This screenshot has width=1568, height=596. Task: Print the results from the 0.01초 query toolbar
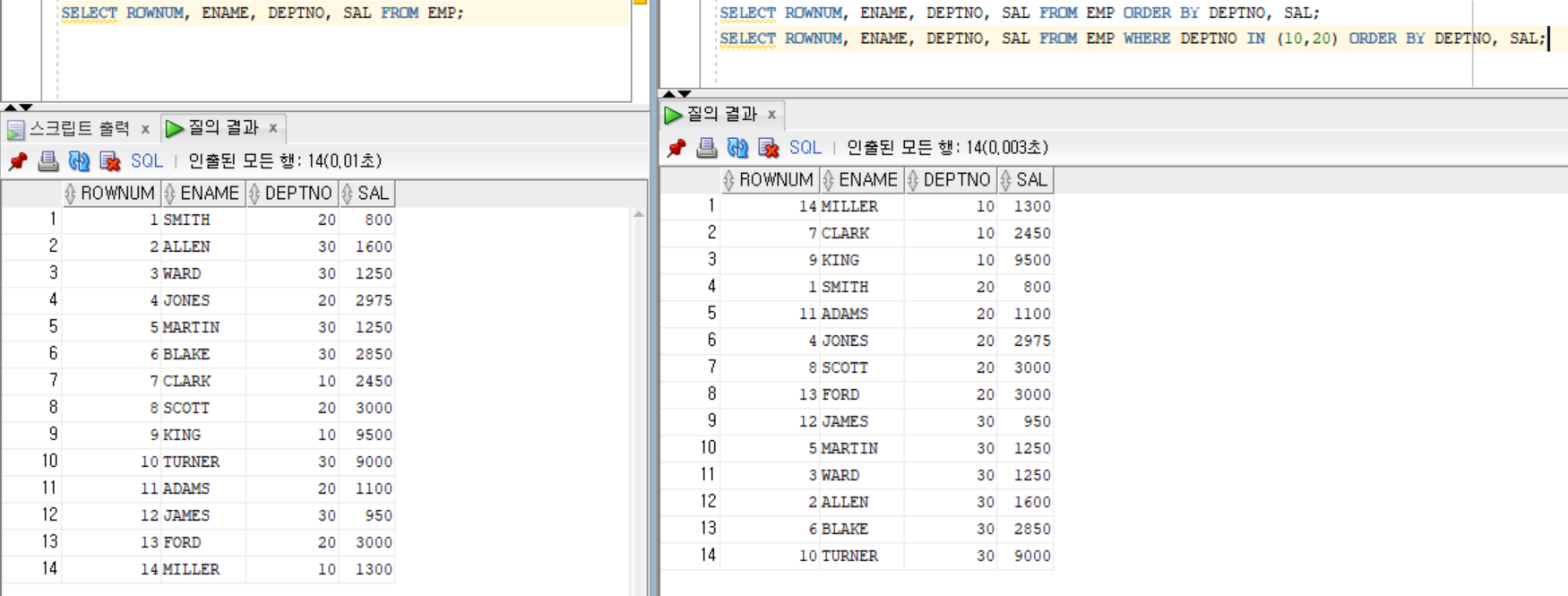point(48,161)
